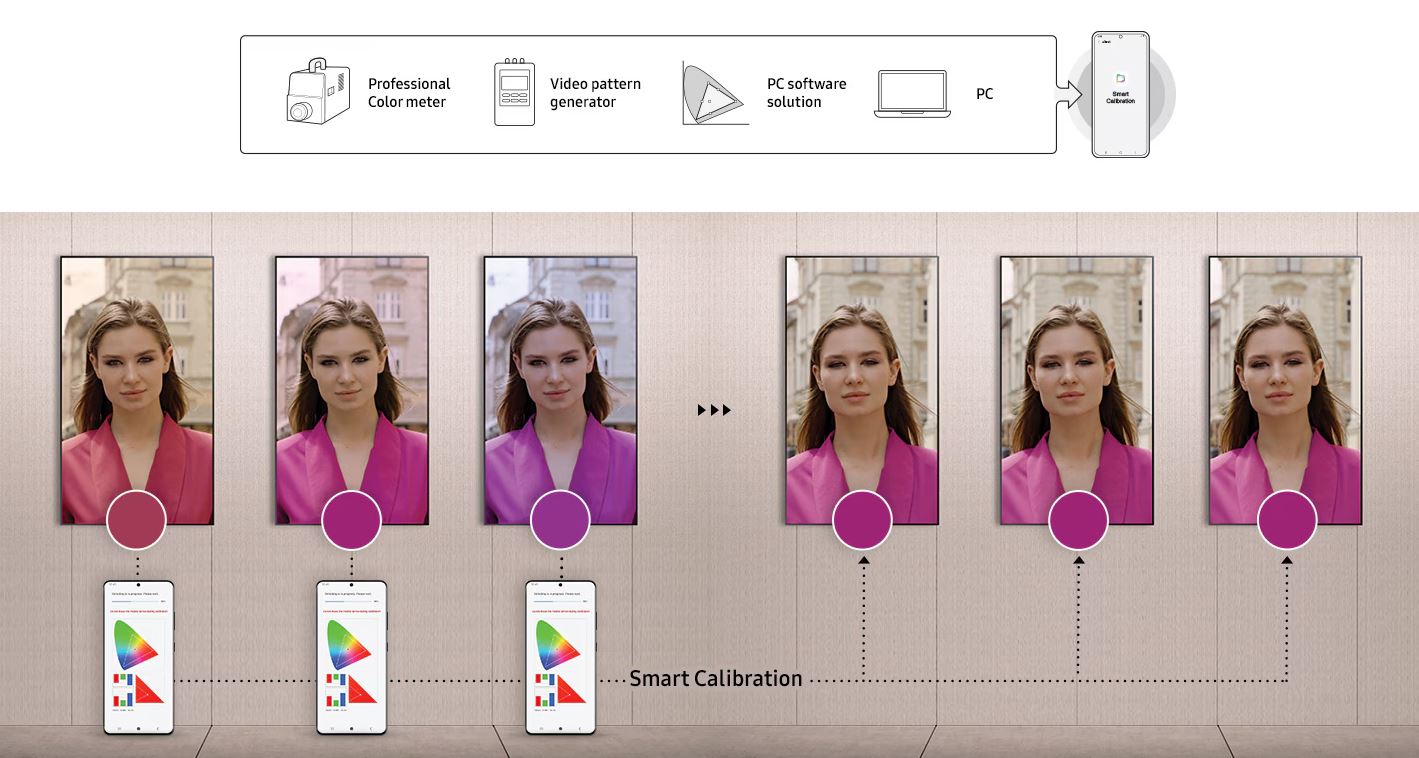The image size is (1419, 758).
Task: Click the 'Professional Color meter' label
Action: 409,93
